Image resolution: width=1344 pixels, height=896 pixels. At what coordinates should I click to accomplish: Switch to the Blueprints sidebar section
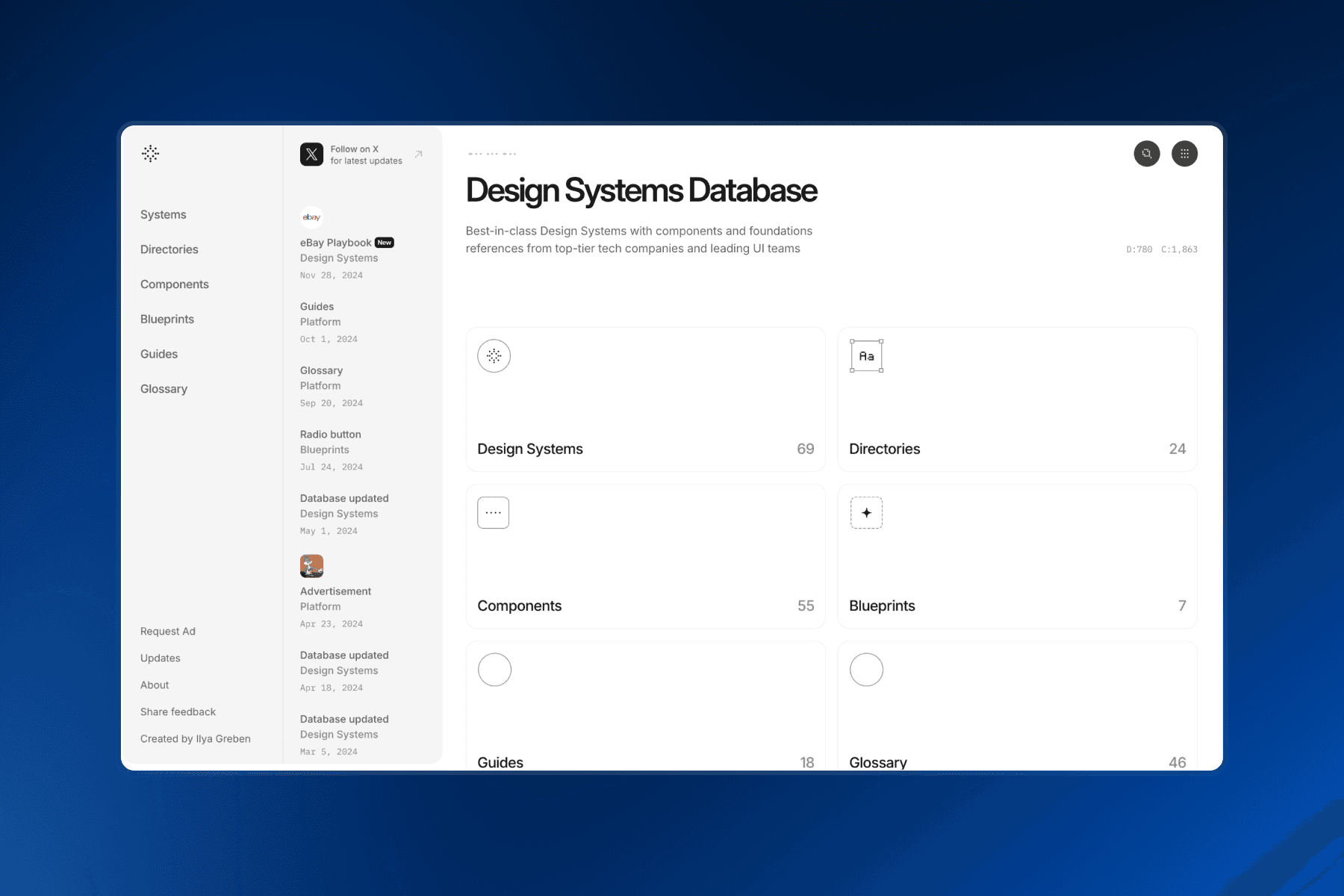coord(167,319)
